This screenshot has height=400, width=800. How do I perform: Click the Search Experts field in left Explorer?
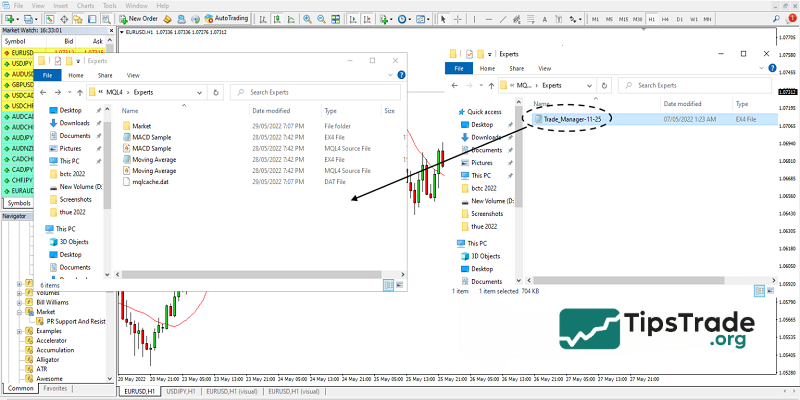coord(320,92)
